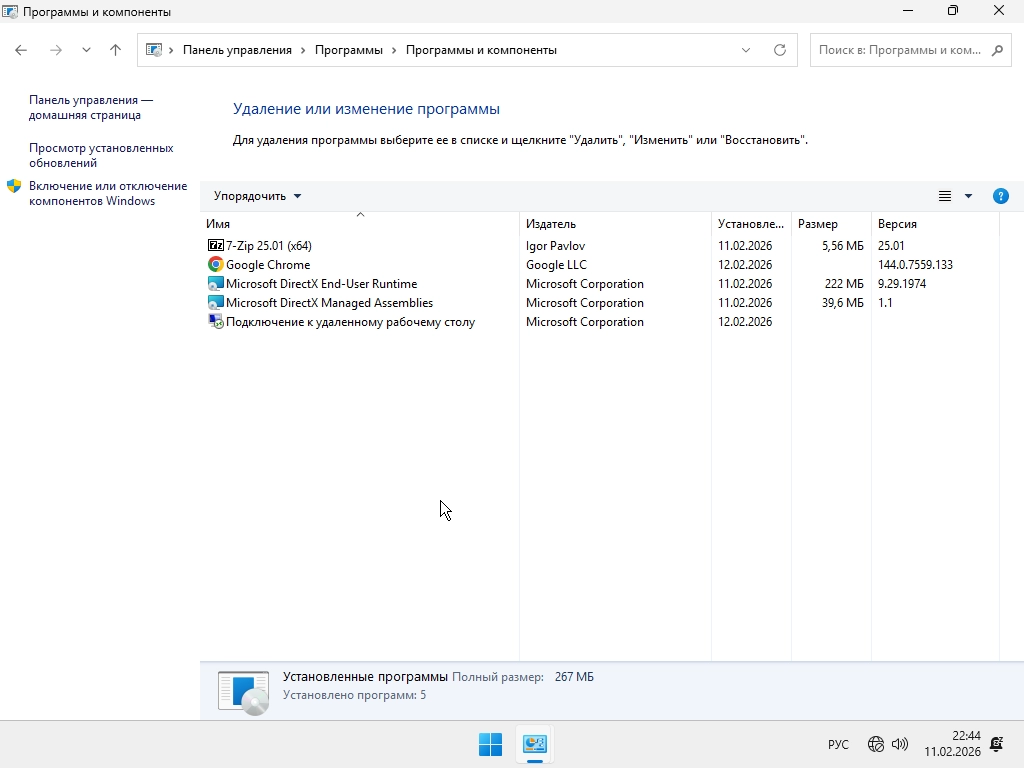Refresh the address bar view
Screen dimensions: 1024x768
click(x=780, y=50)
